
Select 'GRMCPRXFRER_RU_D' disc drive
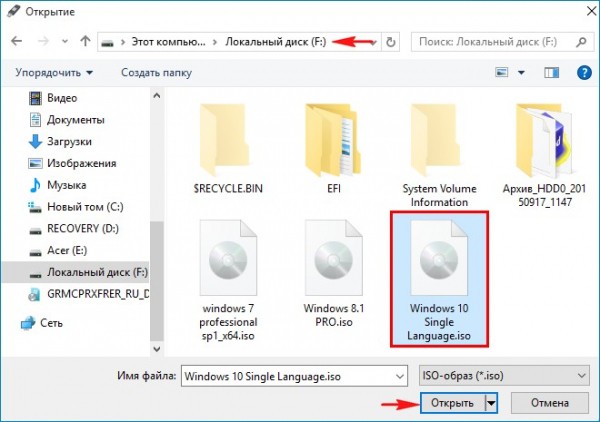[88, 294]
